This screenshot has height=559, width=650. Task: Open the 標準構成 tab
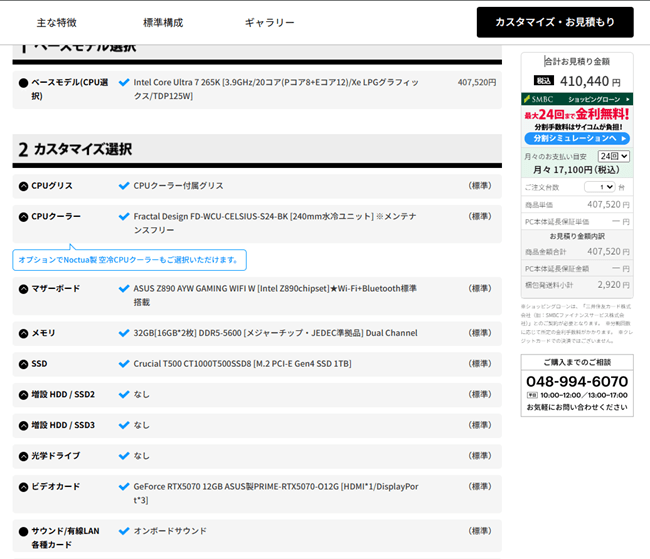(x=163, y=22)
